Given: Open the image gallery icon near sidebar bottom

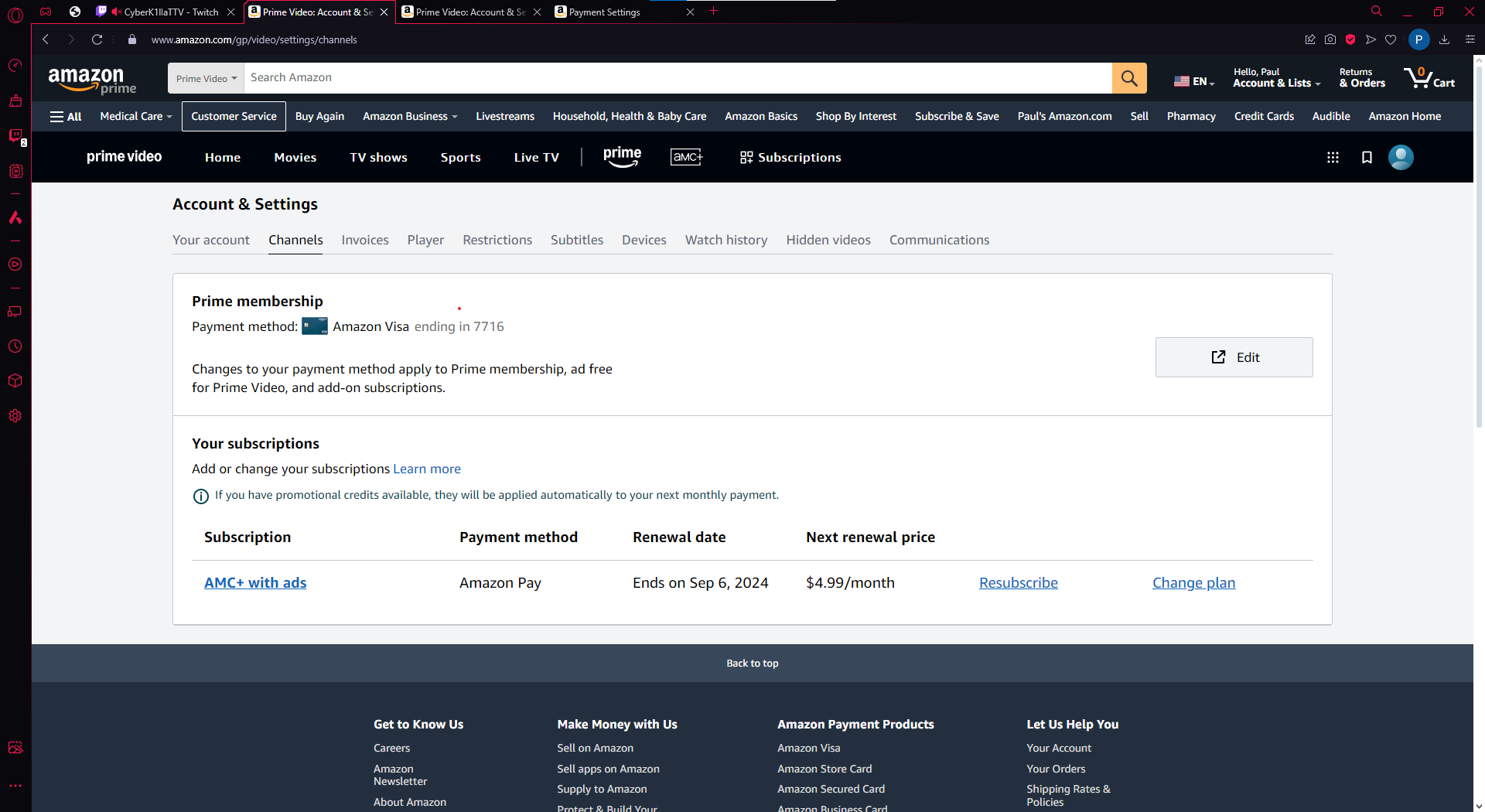Looking at the screenshot, I should click(x=15, y=748).
